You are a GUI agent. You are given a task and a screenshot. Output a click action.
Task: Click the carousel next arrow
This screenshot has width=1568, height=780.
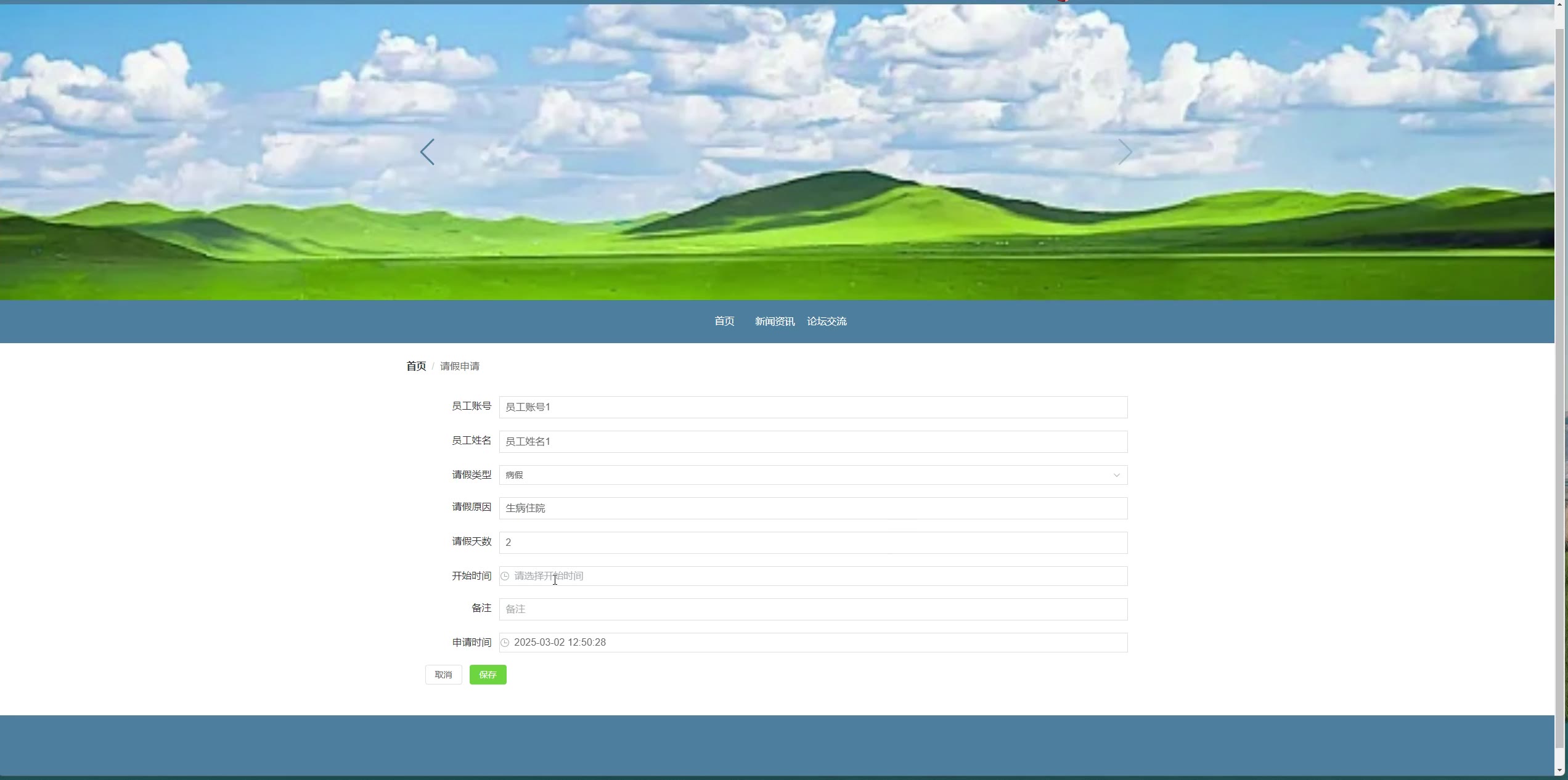point(1125,152)
